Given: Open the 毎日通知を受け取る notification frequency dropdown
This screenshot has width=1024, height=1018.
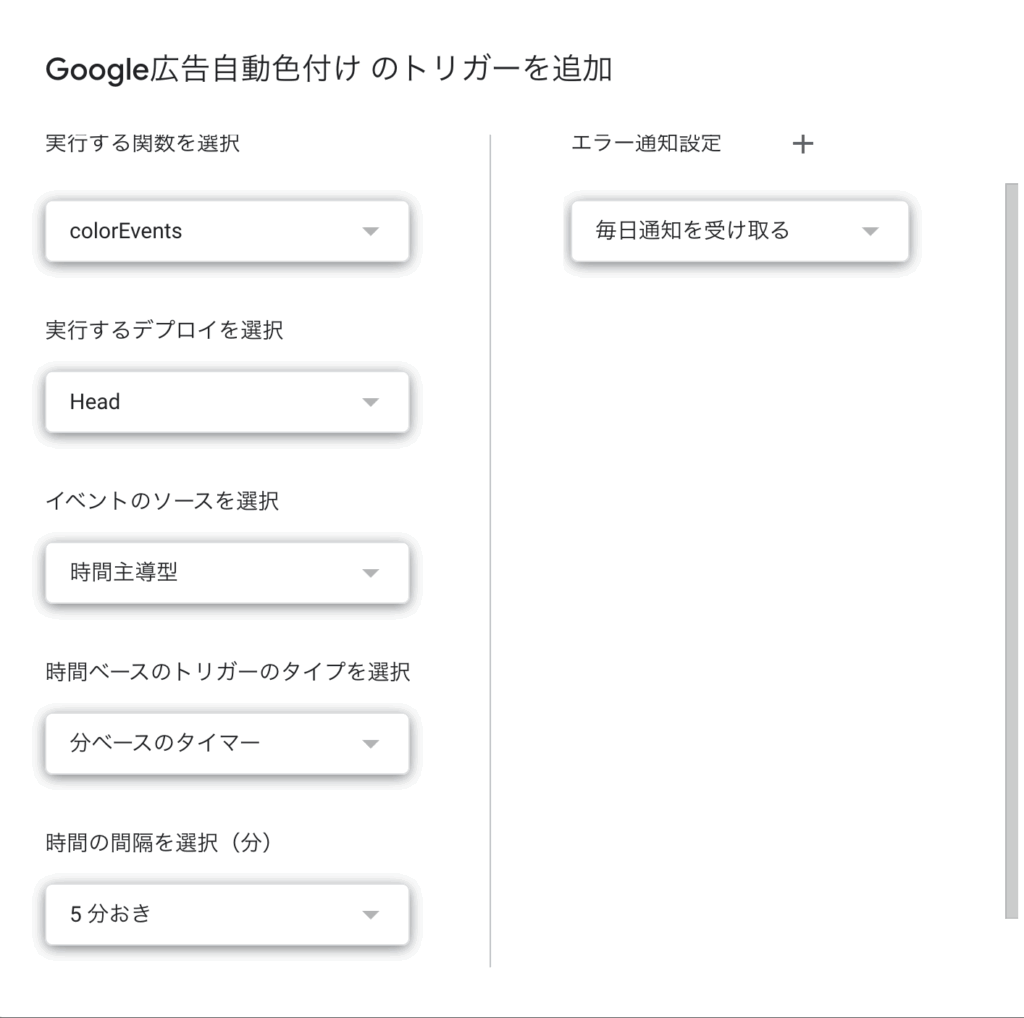Looking at the screenshot, I should [740, 231].
